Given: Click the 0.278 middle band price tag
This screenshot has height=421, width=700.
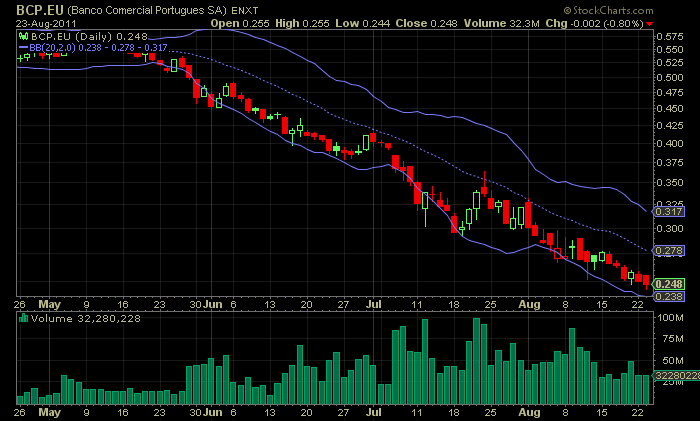Looking at the screenshot, I should (668, 250).
